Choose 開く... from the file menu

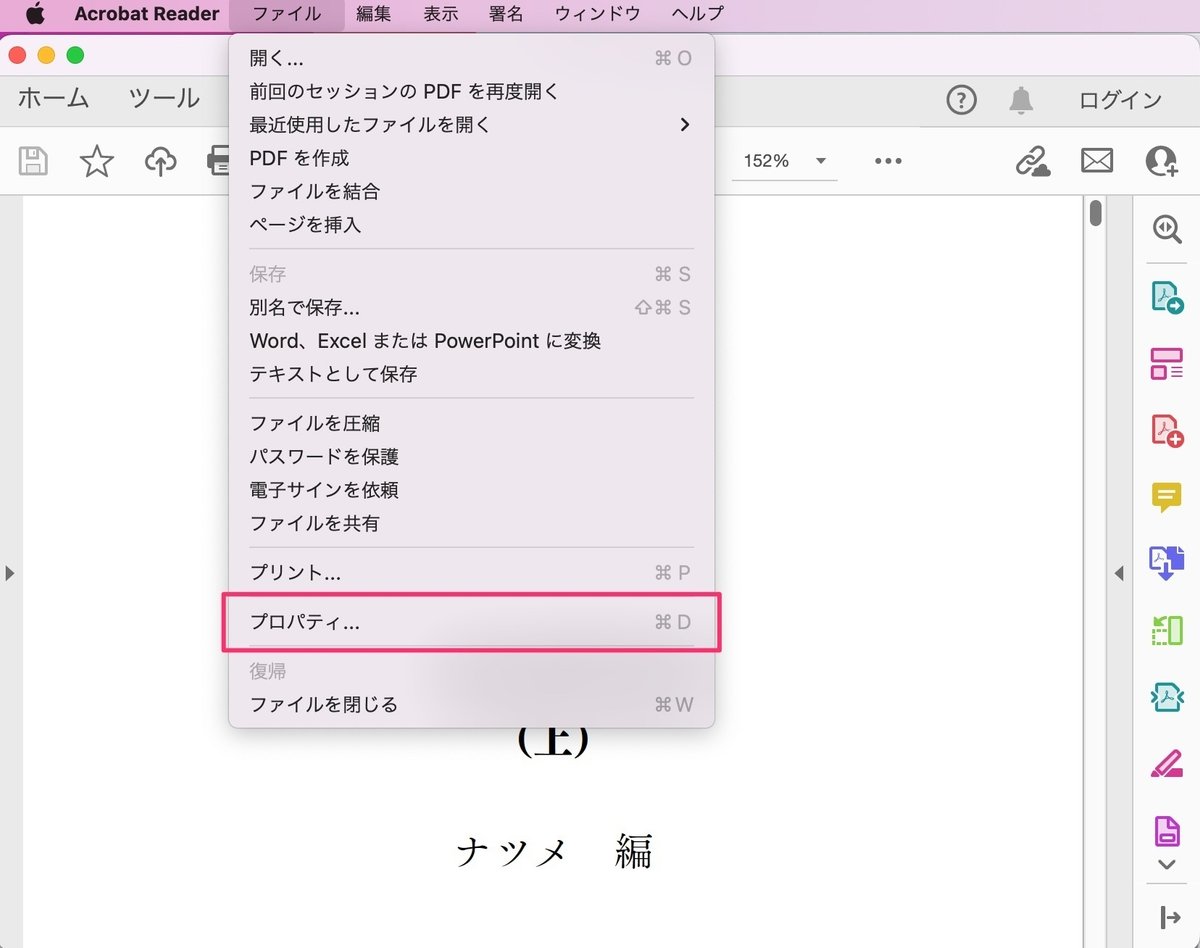pyautogui.click(x=471, y=58)
